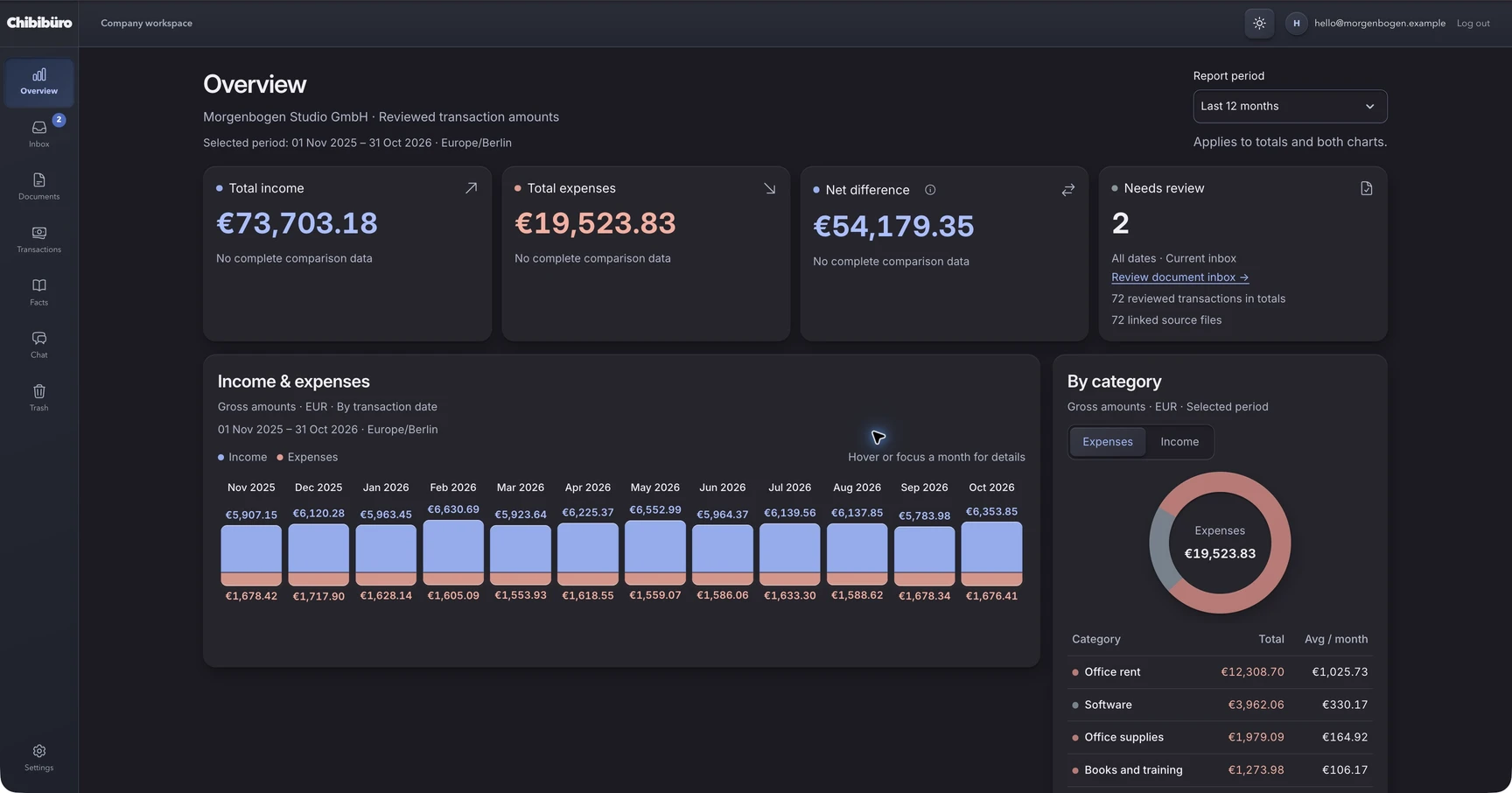The width and height of the screenshot is (1512, 793).
Task: Switch the category chart to Expenses
Action: pyautogui.click(x=1107, y=442)
